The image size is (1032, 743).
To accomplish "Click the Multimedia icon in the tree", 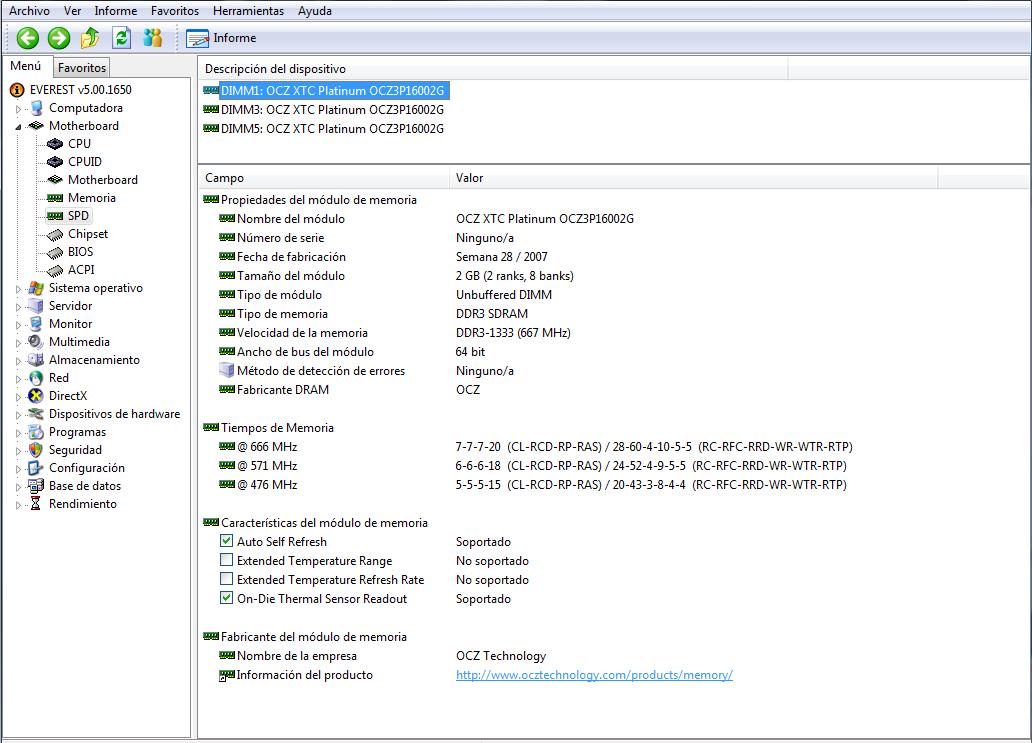I will coord(36,342).
